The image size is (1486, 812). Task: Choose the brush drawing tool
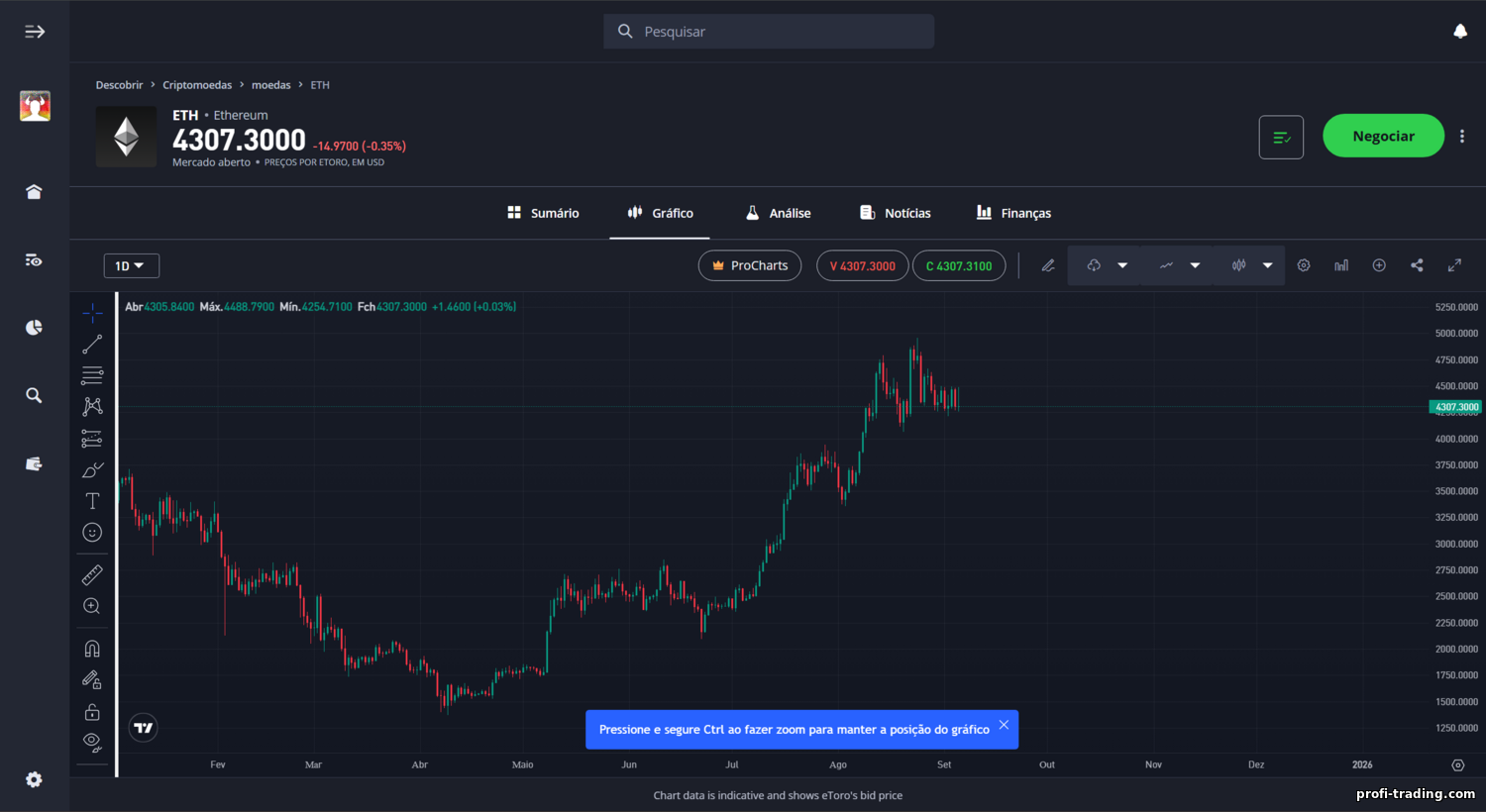tap(92, 470)
